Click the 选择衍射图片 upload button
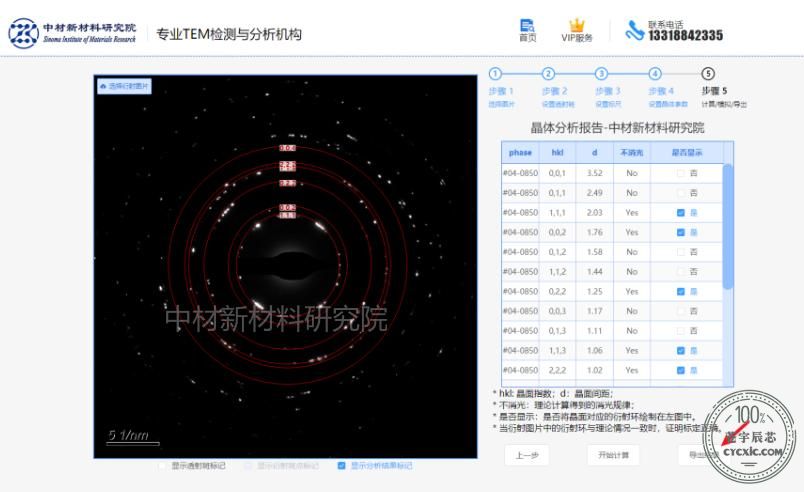The height and width of the screenshot is (492, 804). click(x=125, y=86)
